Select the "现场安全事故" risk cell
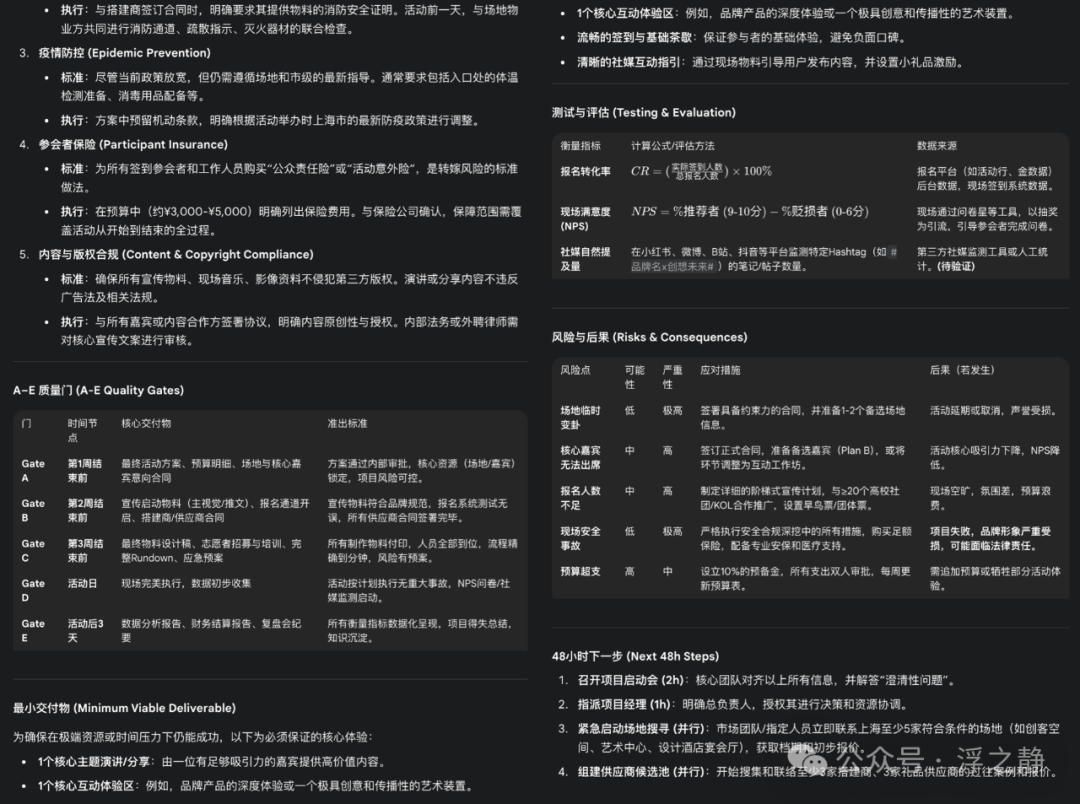Screen dimensions: 1080x804 (x=581, y=538)
